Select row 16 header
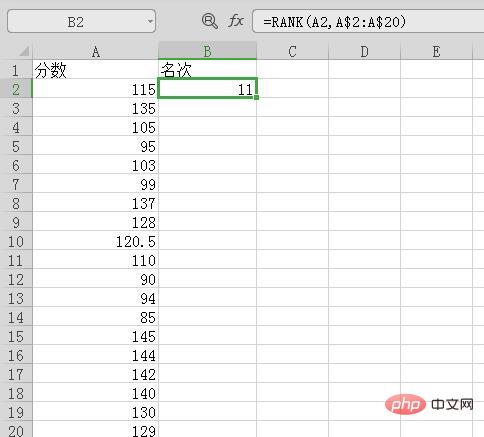Viewport: 484px width, 437px height. point(16,355)
